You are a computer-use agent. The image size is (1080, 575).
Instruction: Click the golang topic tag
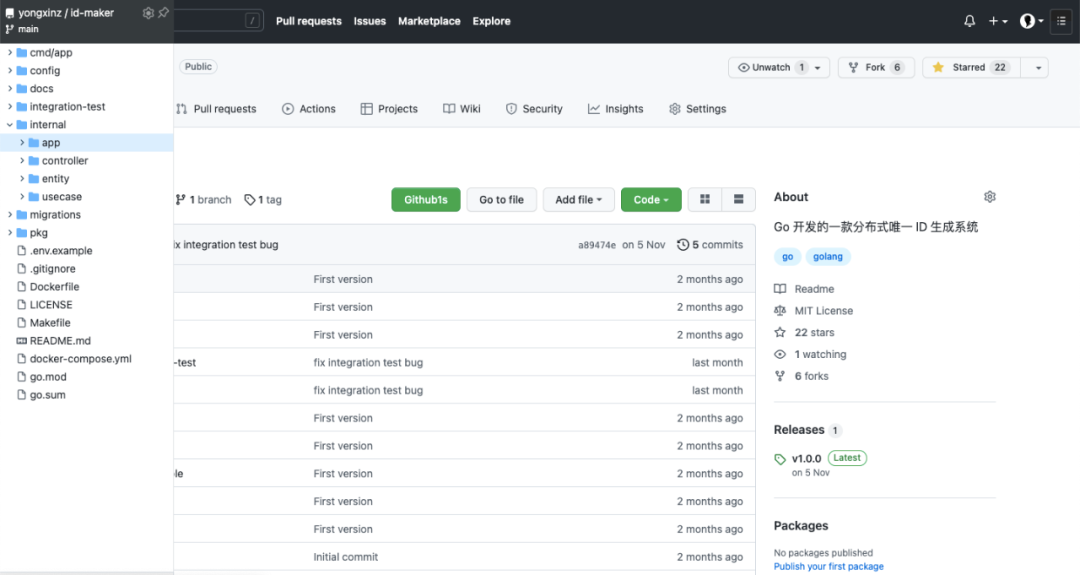pyautogui.click(x=828, y=256)
